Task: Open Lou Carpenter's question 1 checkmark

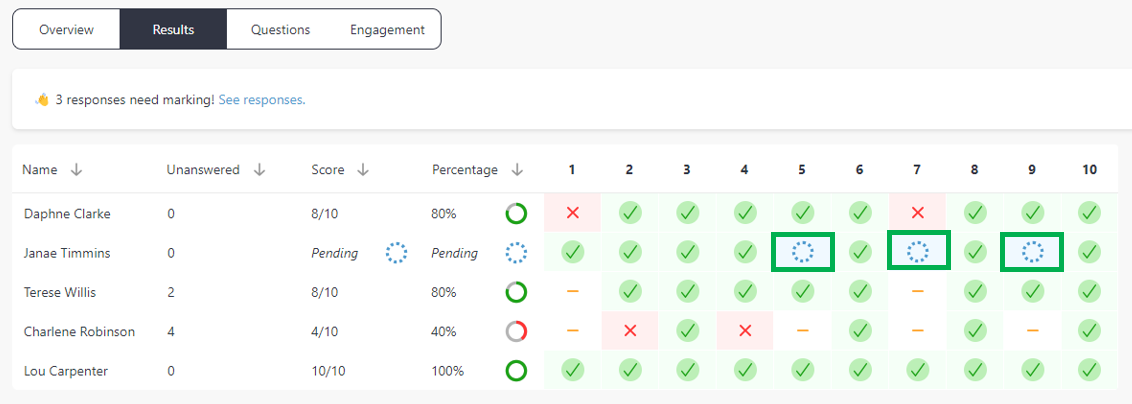Action: coord(572,370)
